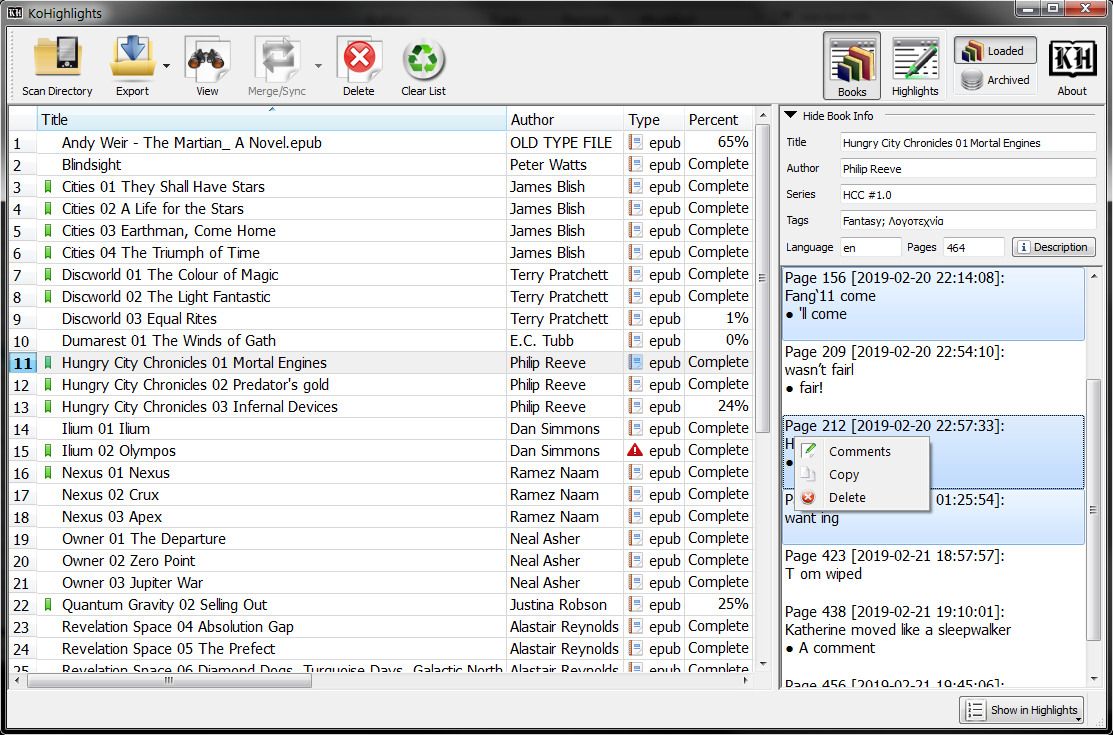Screen dimensions: 1113x735
Task: Click Justina Robson author cell
Action: pyautogui.click(x=565, y=604)
